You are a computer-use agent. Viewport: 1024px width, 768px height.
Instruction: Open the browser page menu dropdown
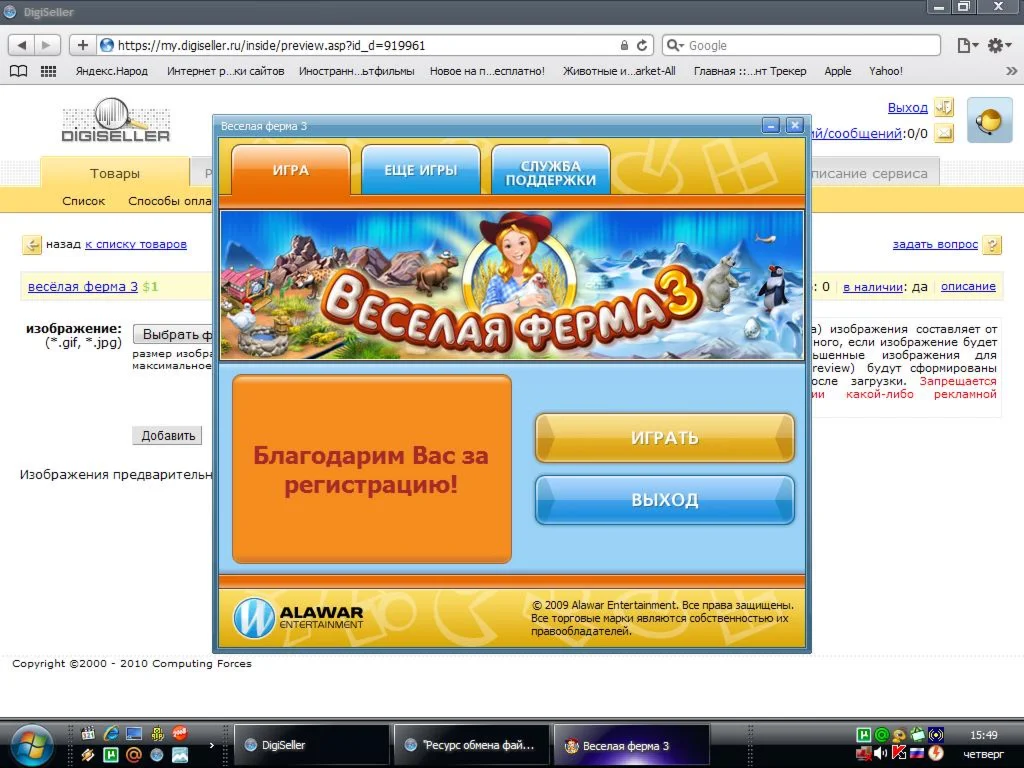coord(967,45)
